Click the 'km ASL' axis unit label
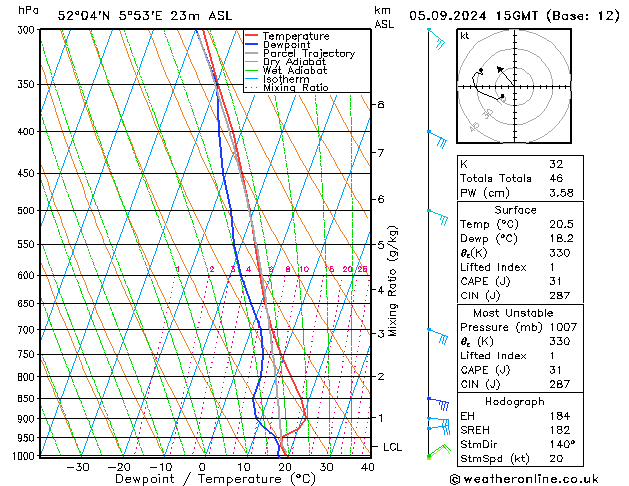The width and height of the screenshot is (629, 486). (x=384, y=17)
